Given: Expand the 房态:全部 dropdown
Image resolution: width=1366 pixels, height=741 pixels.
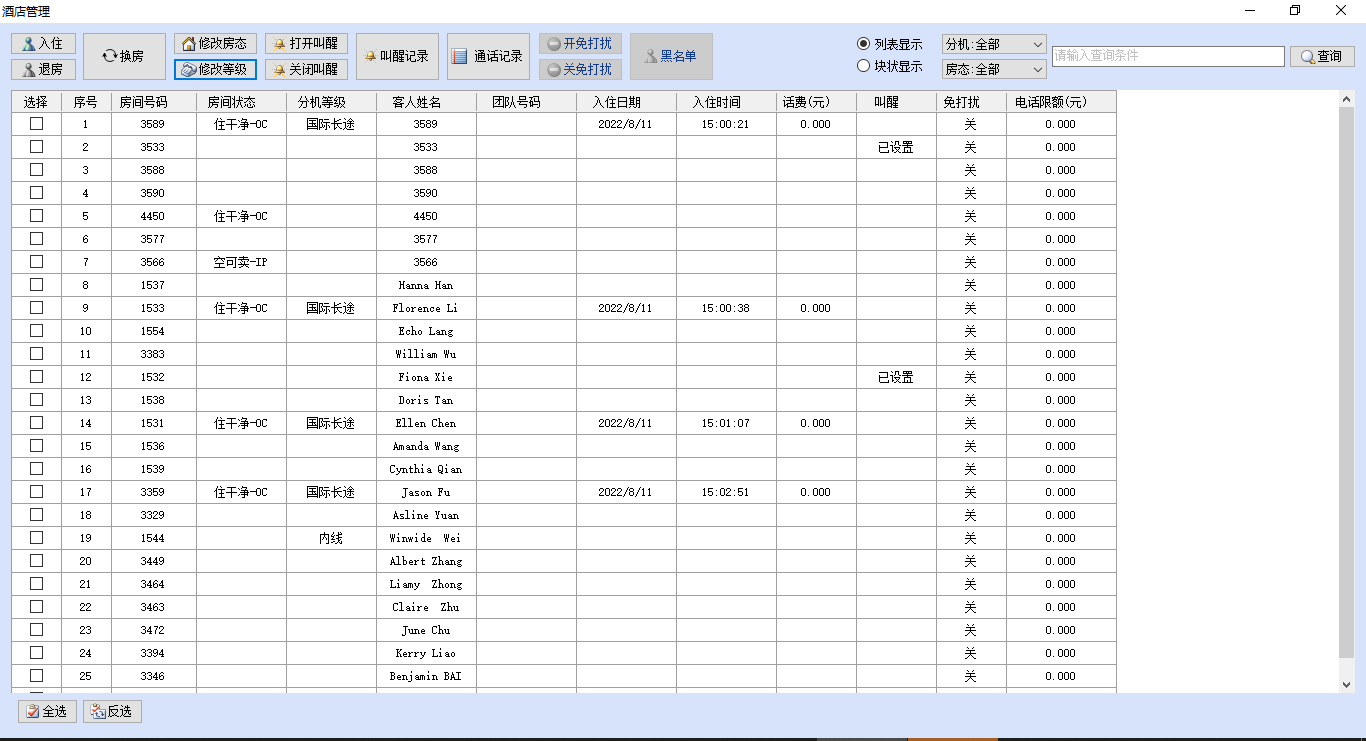Looking at the screenshot, I should (994, 70).
